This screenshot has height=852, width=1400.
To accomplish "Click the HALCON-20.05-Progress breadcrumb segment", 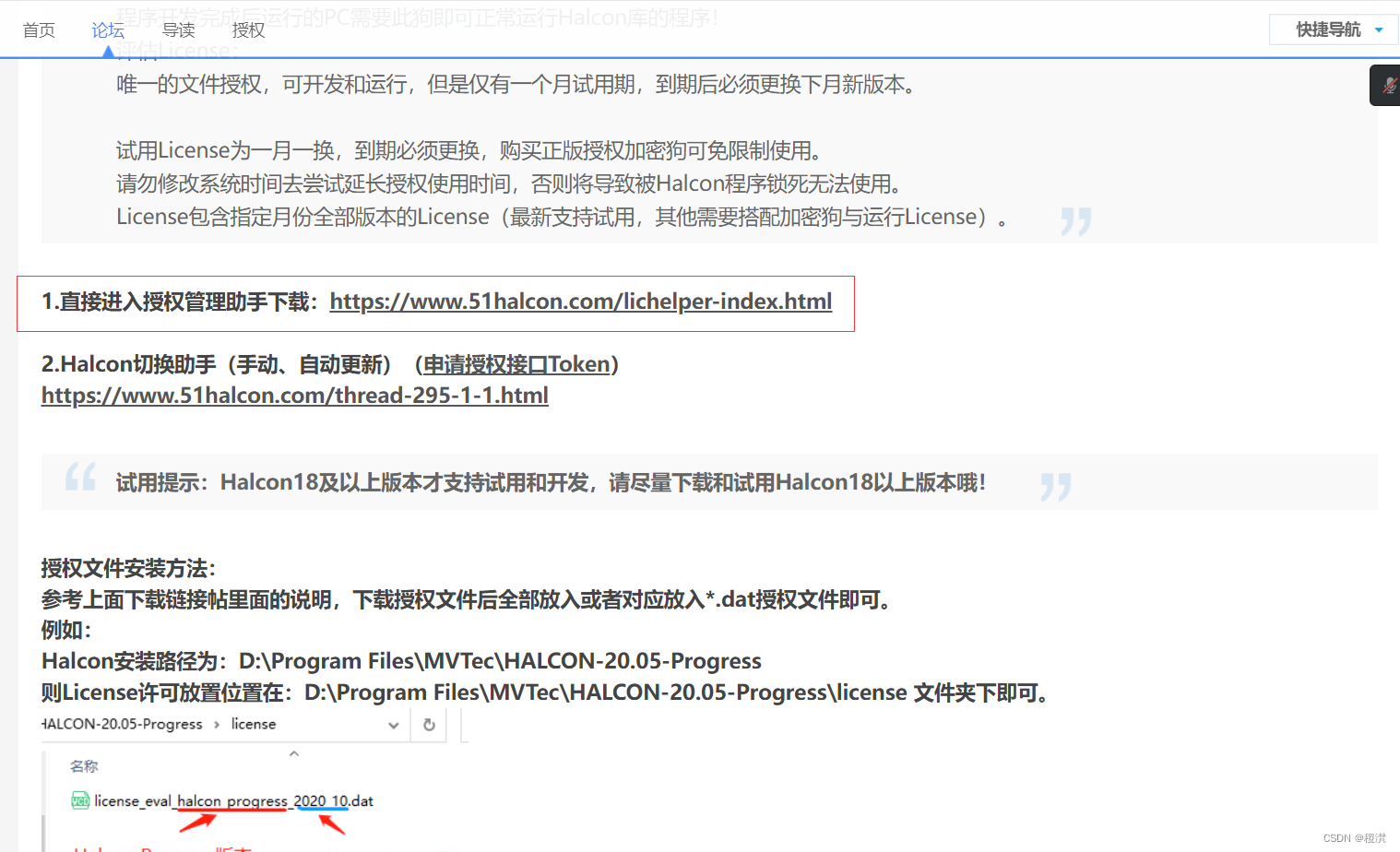I will coord(122,724).
